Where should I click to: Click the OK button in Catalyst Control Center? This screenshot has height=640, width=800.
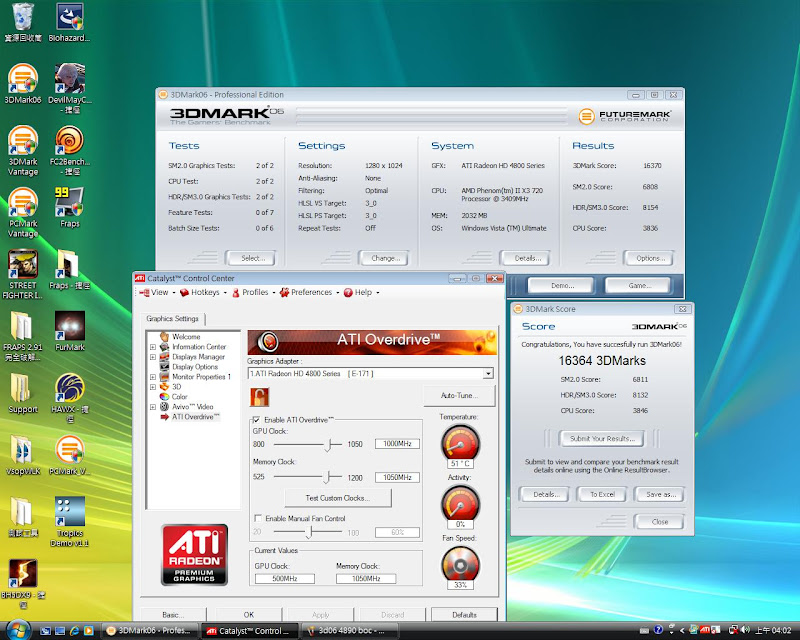pyautogui.click(x=248, y=614)
